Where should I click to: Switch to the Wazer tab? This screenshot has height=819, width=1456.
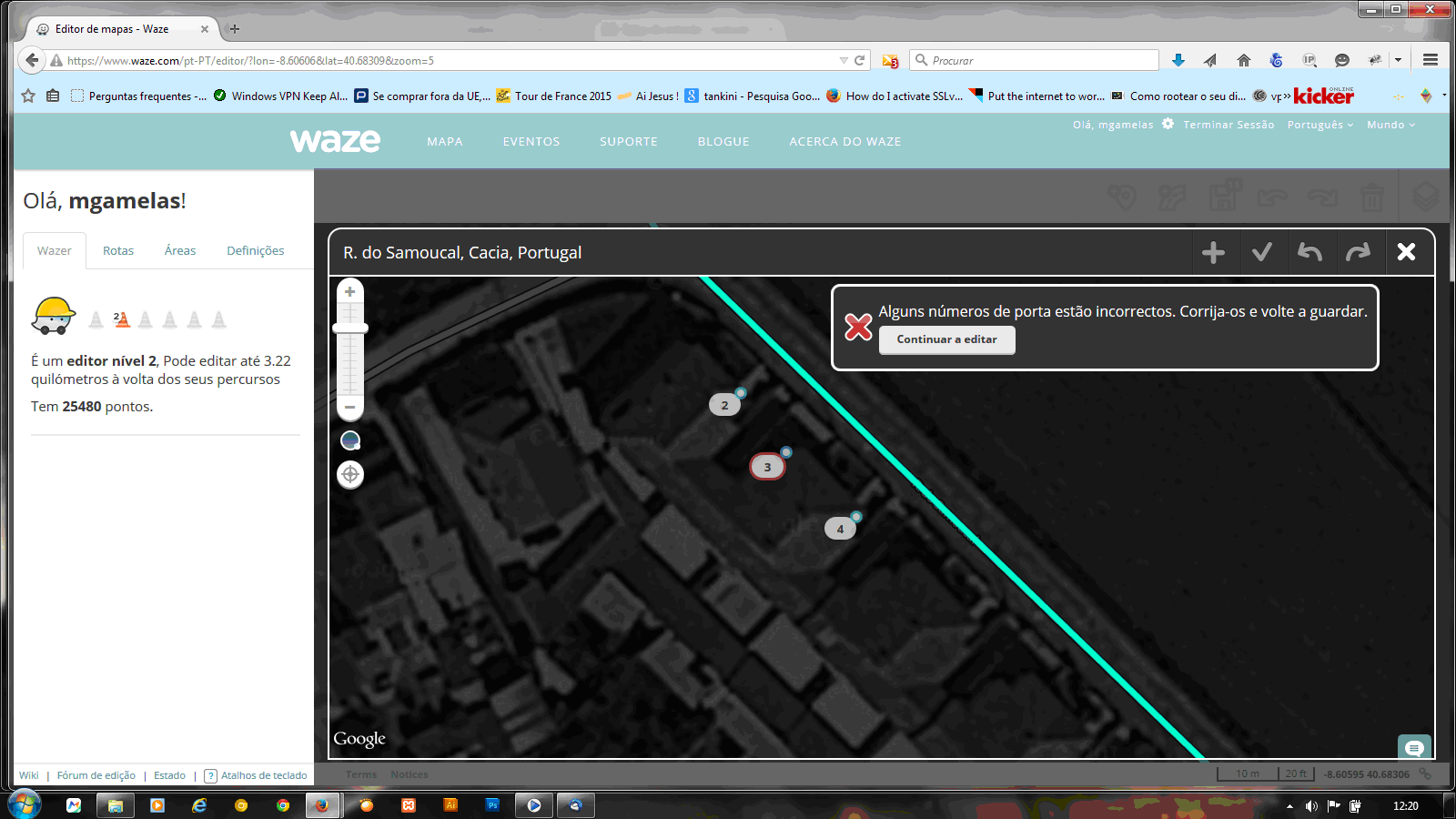click(x=55, y=250)
